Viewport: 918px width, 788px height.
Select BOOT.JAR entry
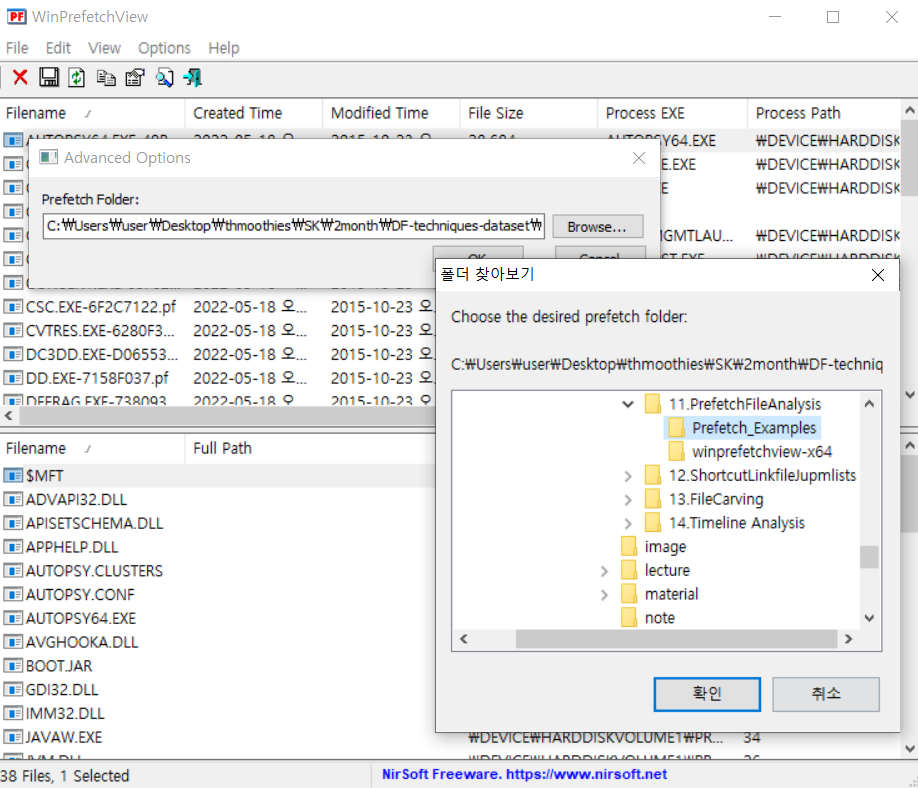pos(218,666)
